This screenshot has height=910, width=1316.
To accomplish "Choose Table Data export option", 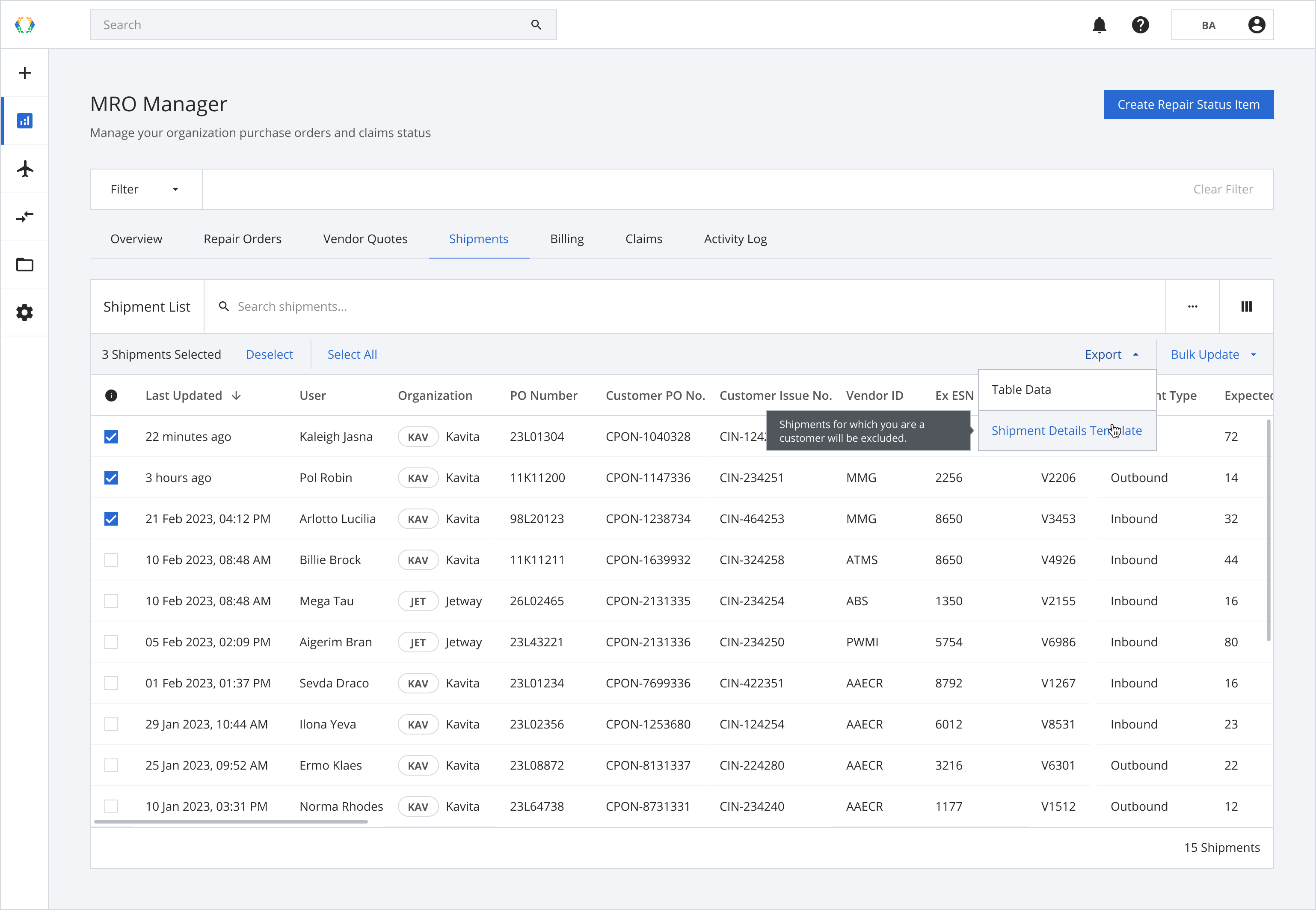I will point(1067,390).
